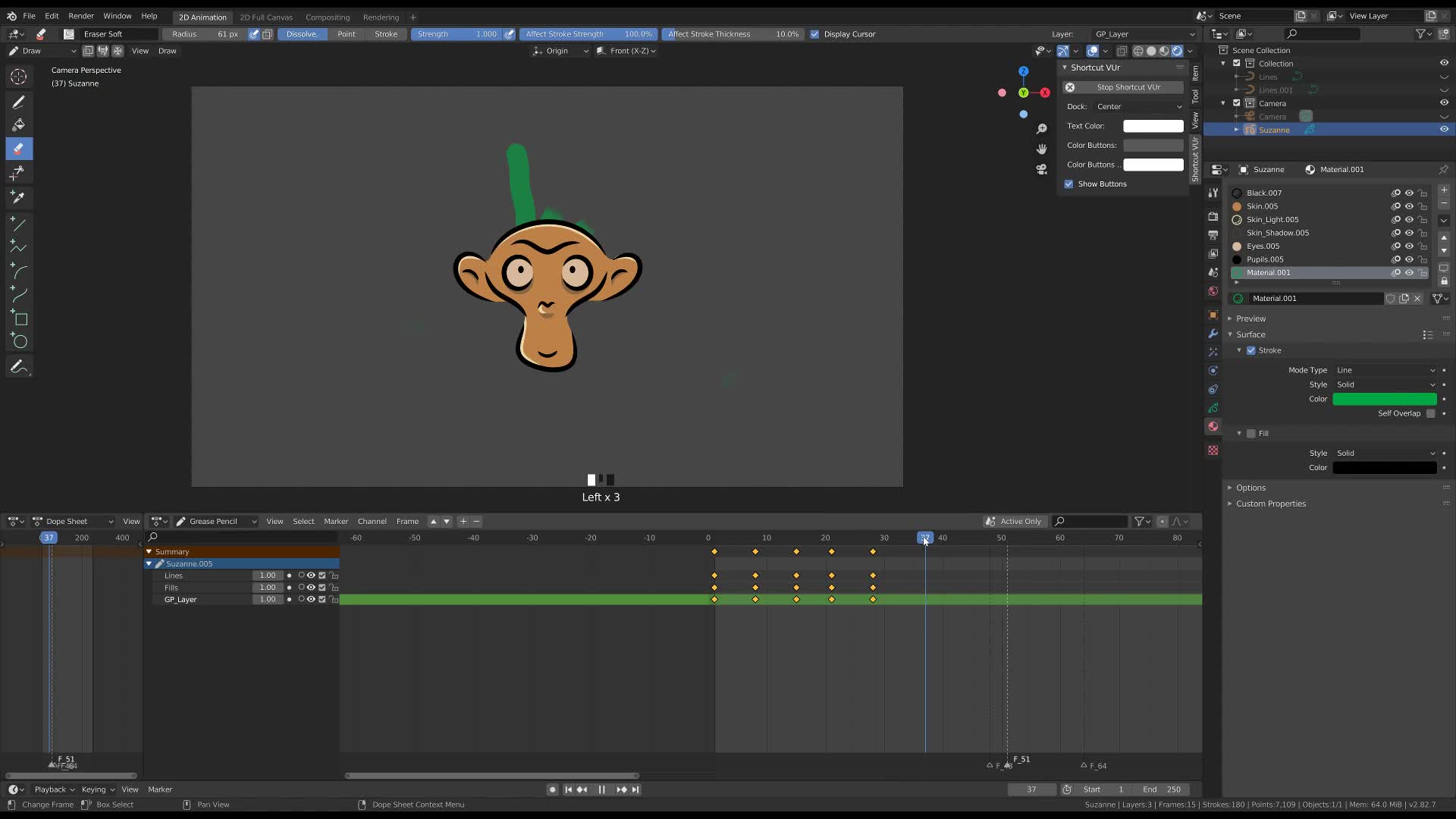The height and width of the screenshot is (819, 1456).
Task: Toggle visibility of Suzanne in the outliner
Action: 1444,130
